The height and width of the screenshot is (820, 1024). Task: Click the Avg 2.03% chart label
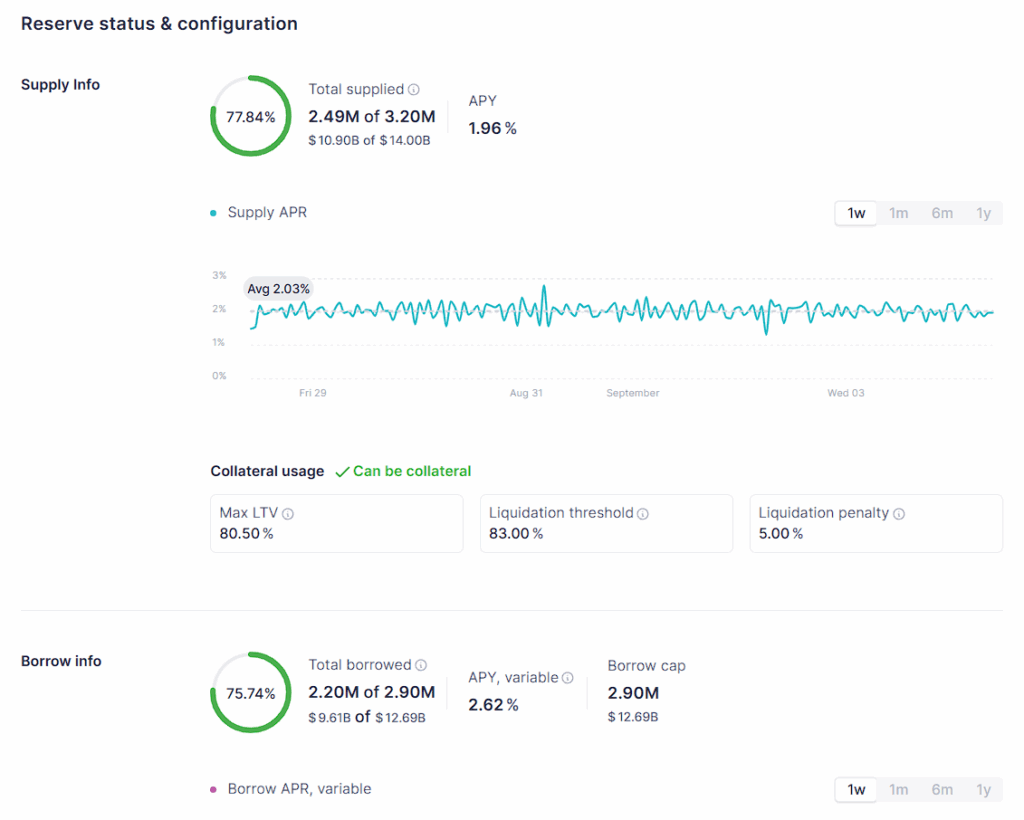[x=279, y=289]
